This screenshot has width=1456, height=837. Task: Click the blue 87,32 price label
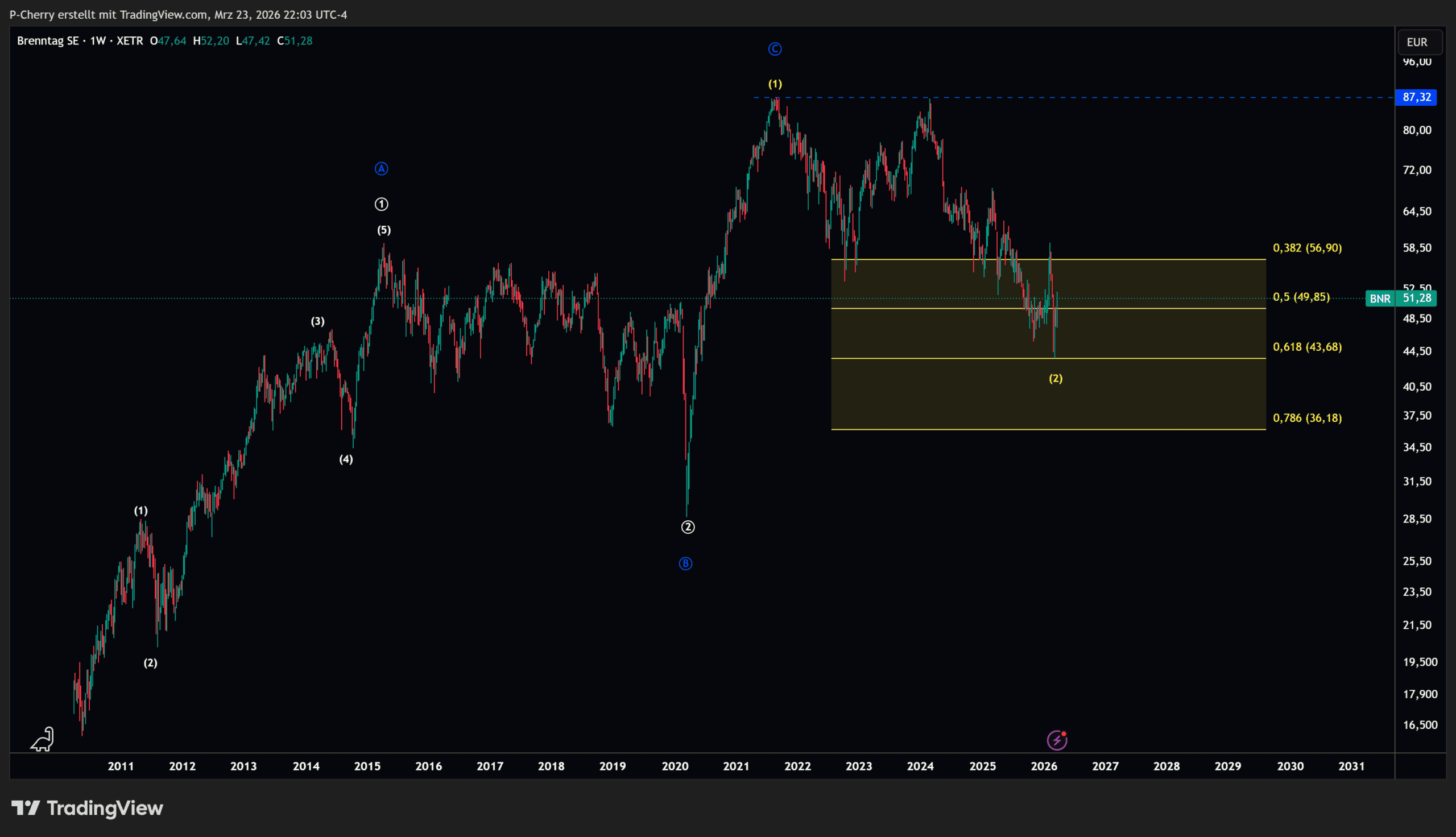[1416, 97]
